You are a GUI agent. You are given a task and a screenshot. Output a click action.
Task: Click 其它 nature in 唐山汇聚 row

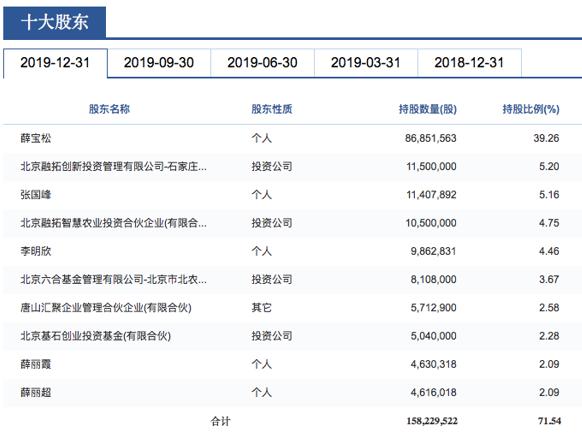pyautogui.click(x=261, y=308)
